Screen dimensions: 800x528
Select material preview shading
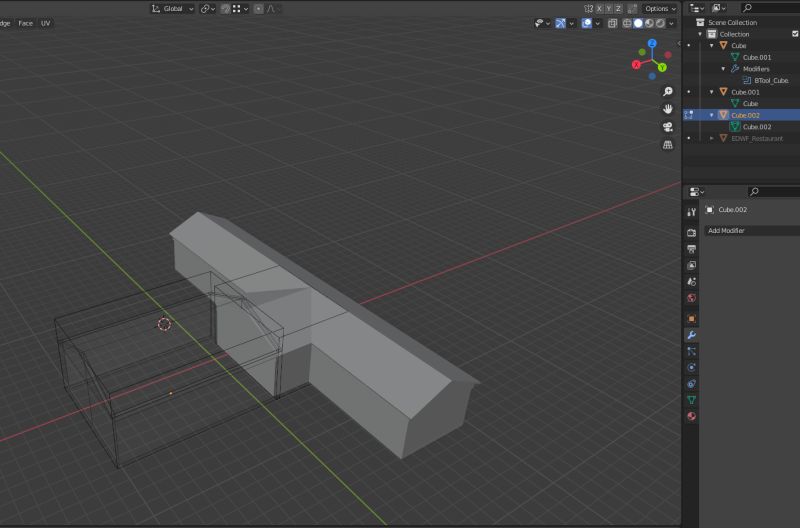[x=649, y=23]
